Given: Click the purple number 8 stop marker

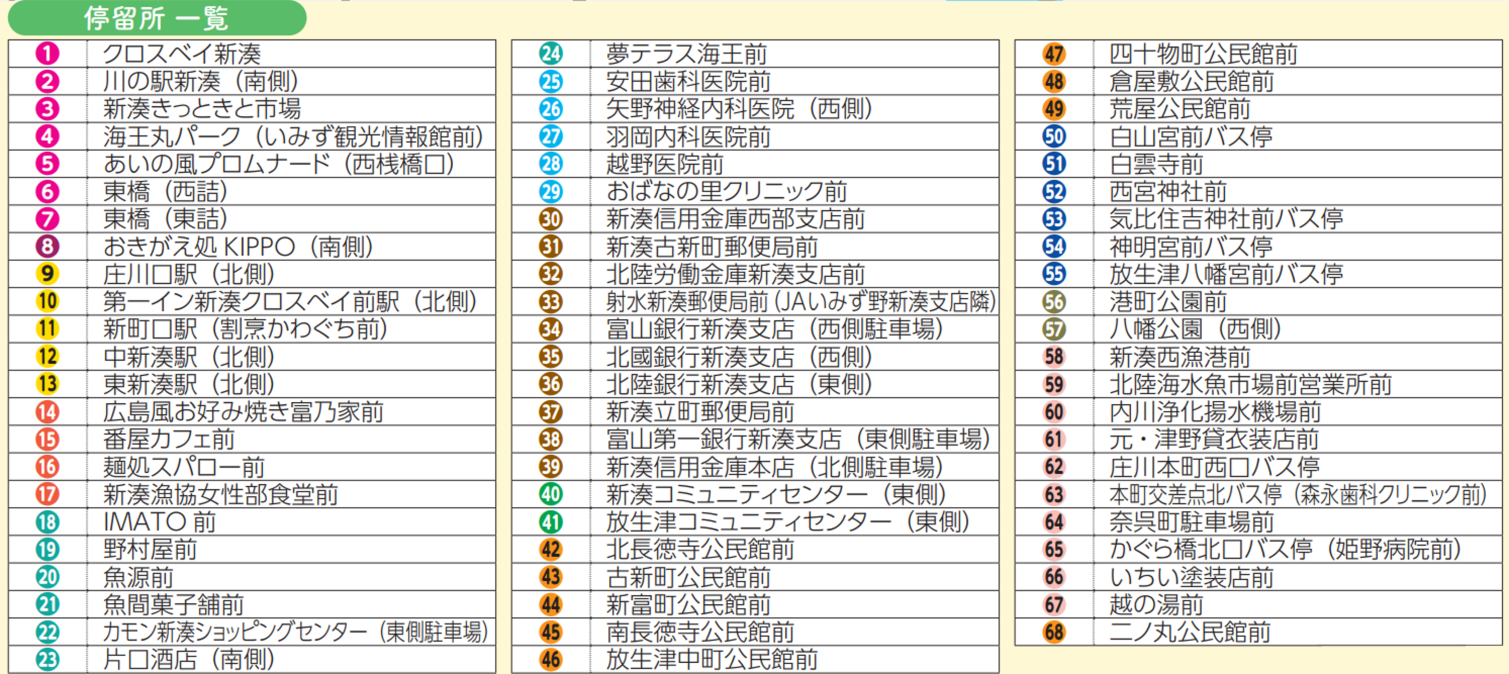Looking at the screenshot, I should pos(48,247).
